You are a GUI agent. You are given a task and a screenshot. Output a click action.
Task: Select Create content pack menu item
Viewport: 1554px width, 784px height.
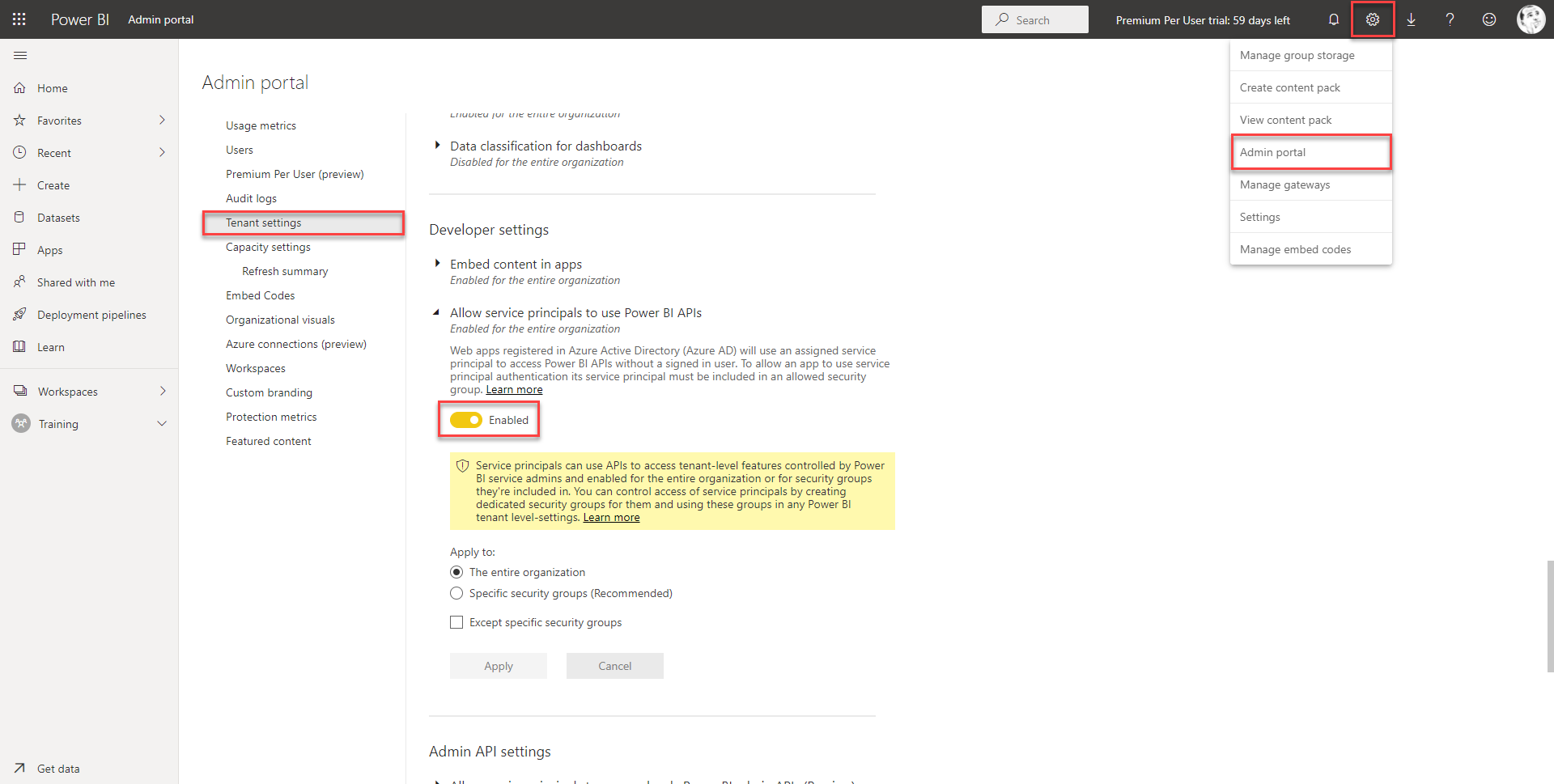[x=1311, y=87]
